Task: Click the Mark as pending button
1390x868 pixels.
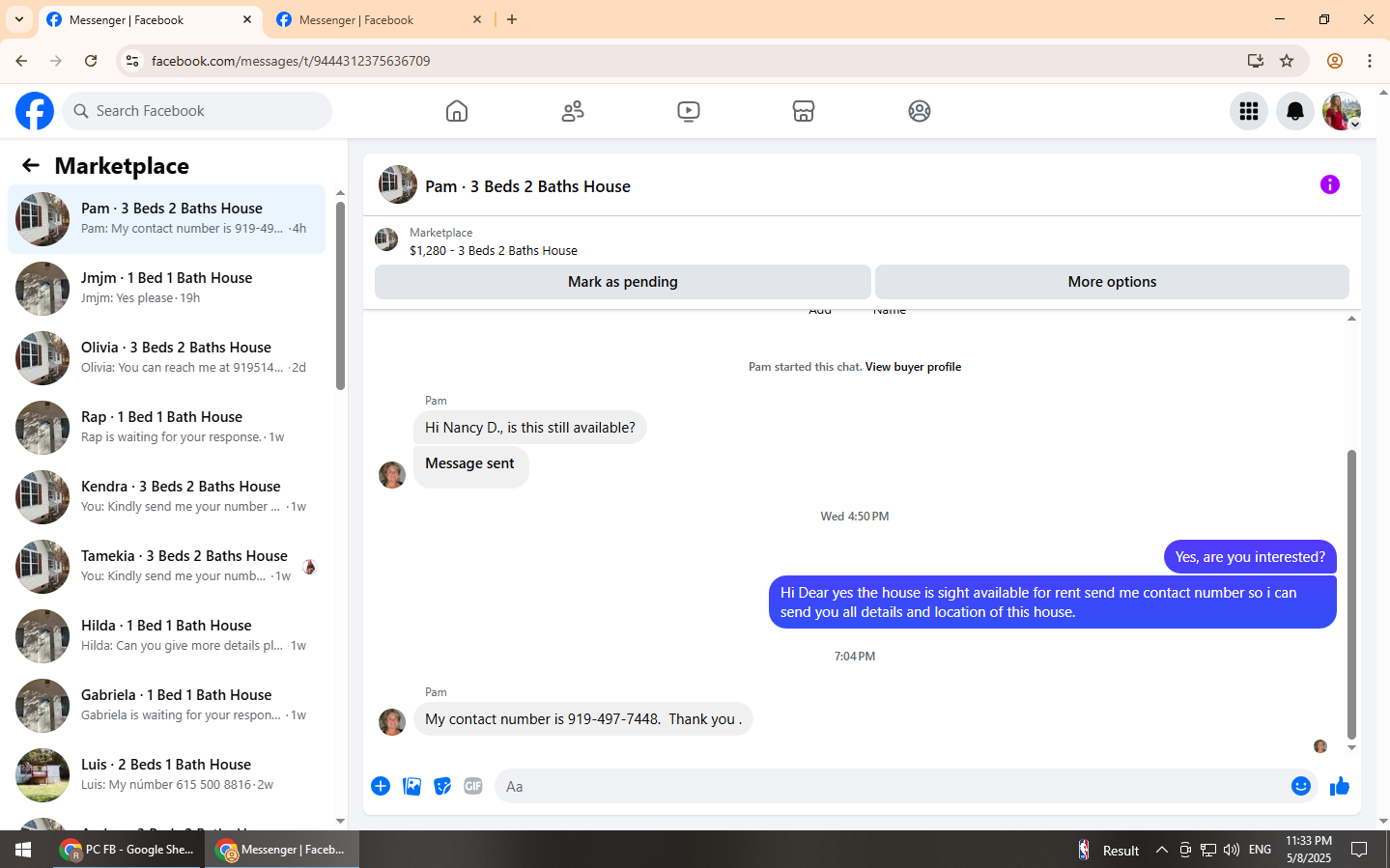Action: [623, 282]
